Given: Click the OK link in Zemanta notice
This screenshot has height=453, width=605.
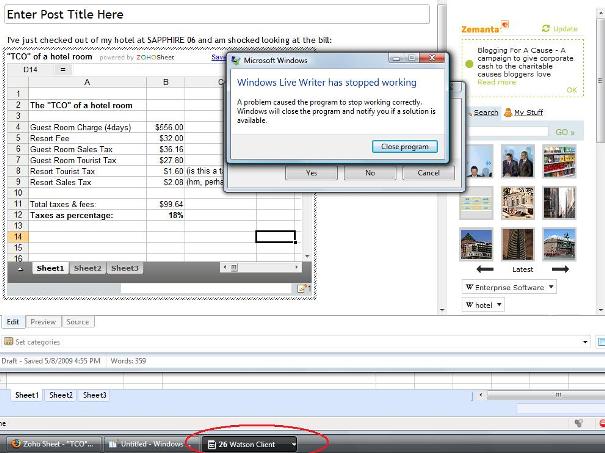Looking at the screenshot, I should pos(571,90).
